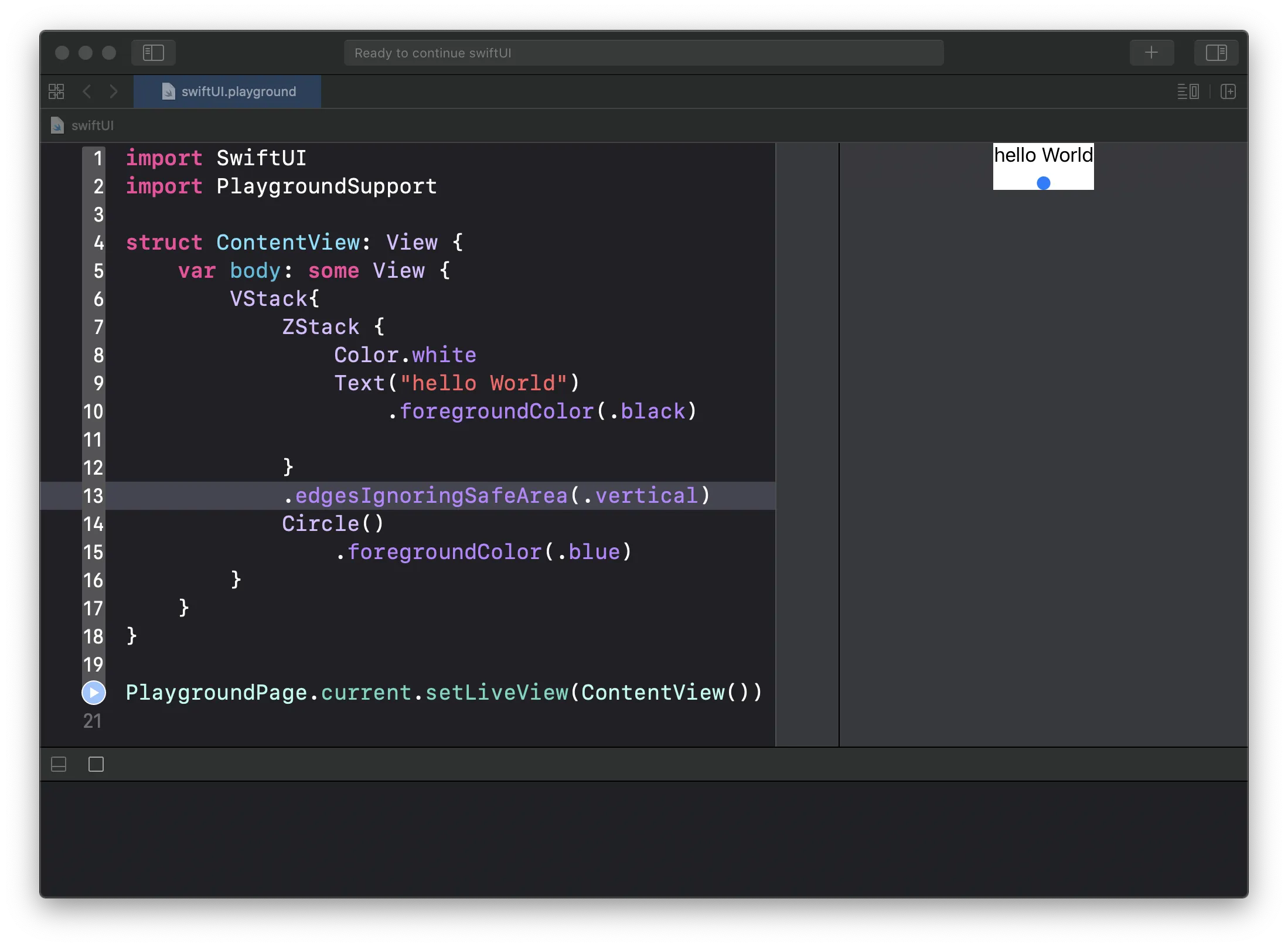1288x947 pixels.
Task: Click the plus Library button
Action: tap(1151, 53)
